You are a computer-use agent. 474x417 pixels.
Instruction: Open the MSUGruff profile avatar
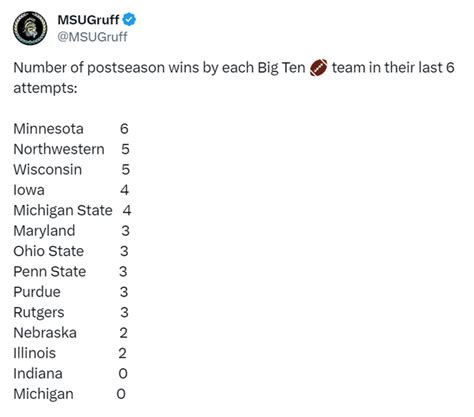pos(30,28)
